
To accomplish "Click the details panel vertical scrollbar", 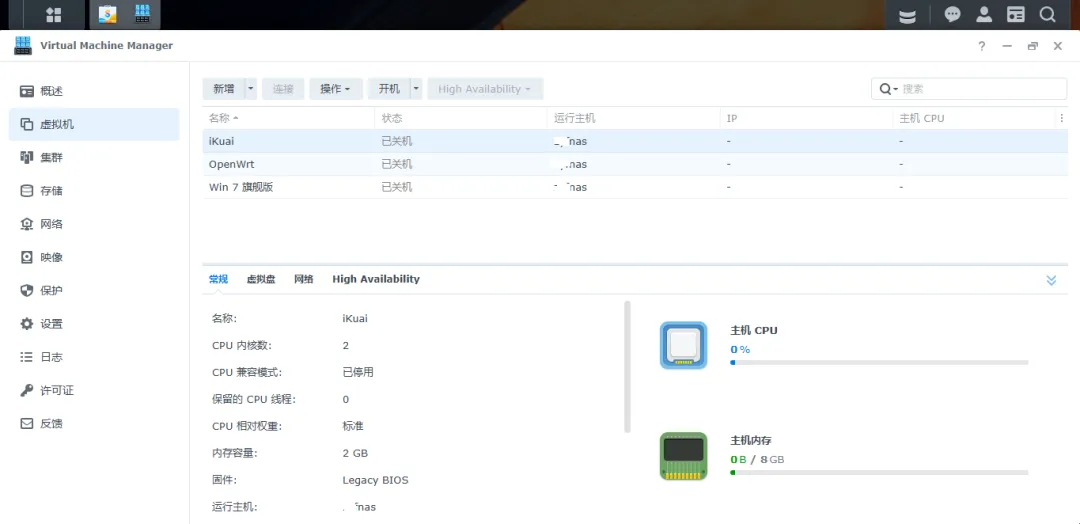I will pyautogui.click(x=627, y=366).
